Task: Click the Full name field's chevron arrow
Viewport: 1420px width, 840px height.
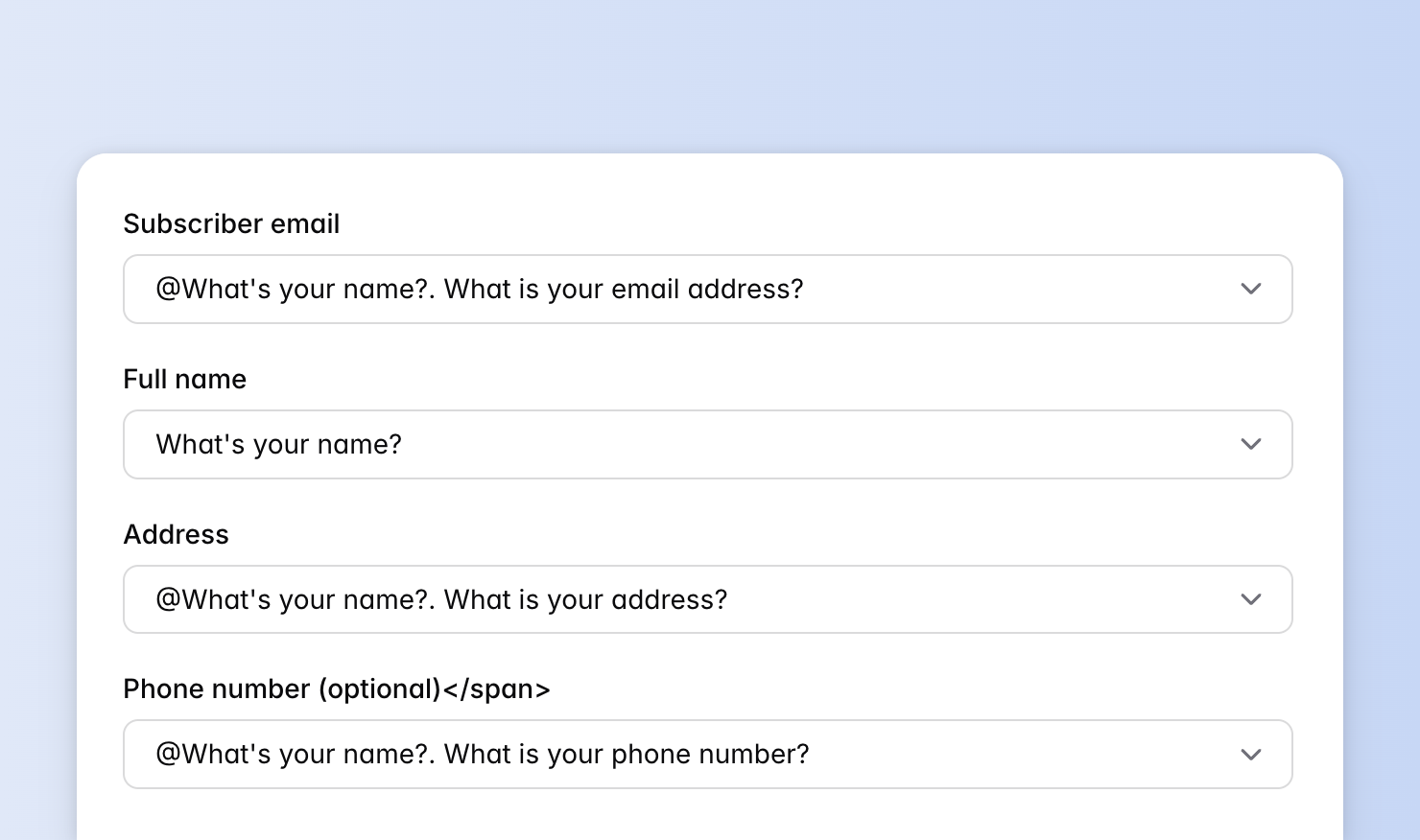Action: coord(1250,444)
